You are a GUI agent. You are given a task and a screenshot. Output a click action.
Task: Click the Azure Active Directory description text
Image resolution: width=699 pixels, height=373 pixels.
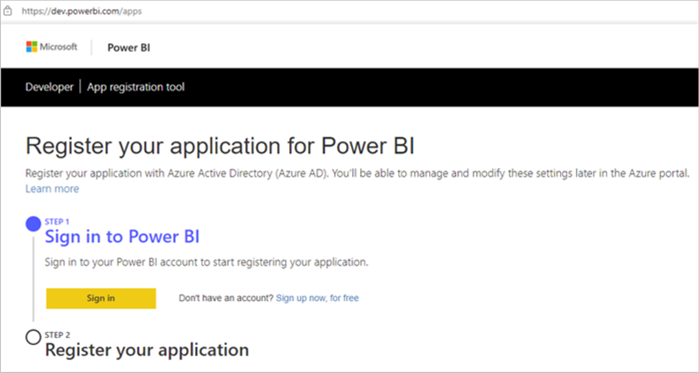pos(358,173)
